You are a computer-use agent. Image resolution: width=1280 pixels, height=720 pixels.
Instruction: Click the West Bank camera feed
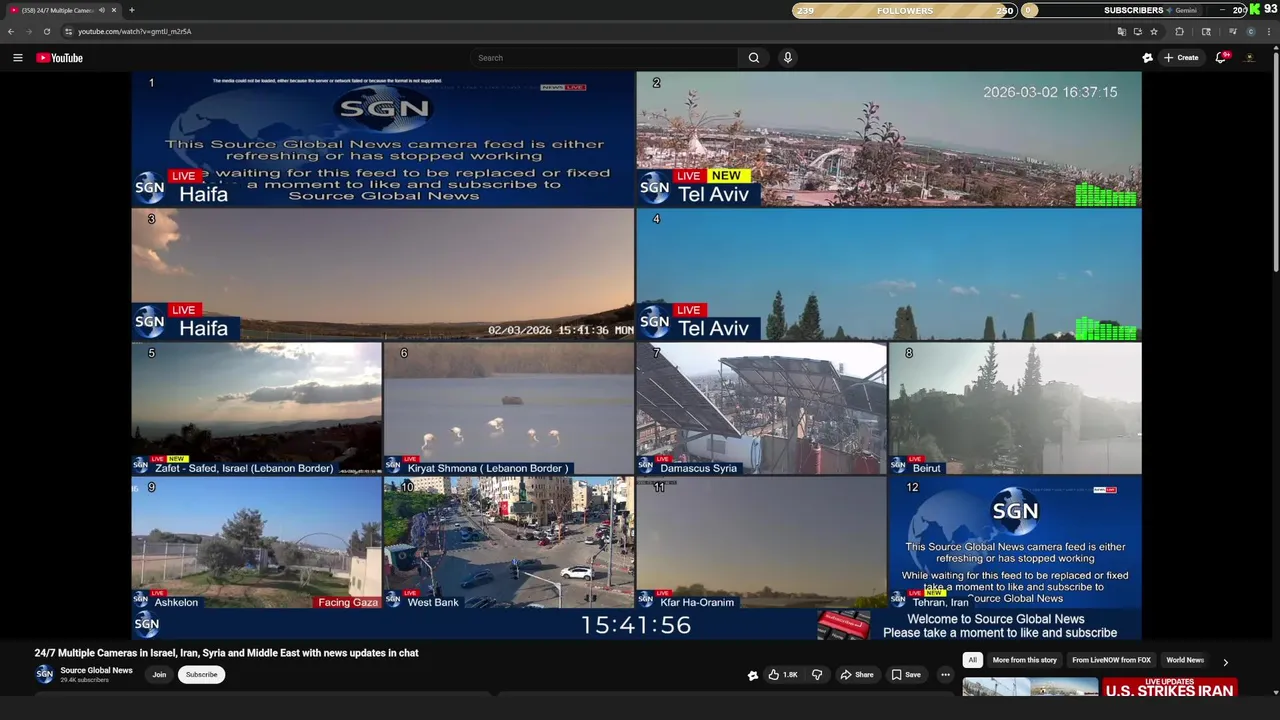pyautogui.click(x=509, y=542)
